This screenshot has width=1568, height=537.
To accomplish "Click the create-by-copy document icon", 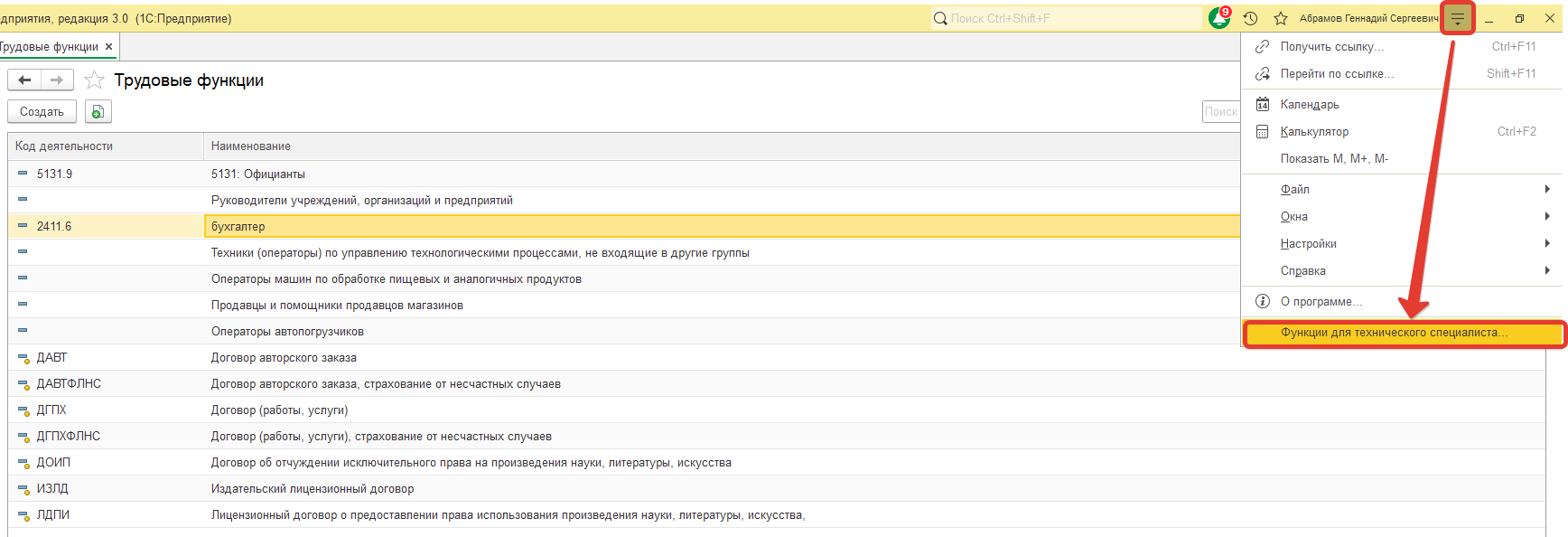I will point(98,112).
